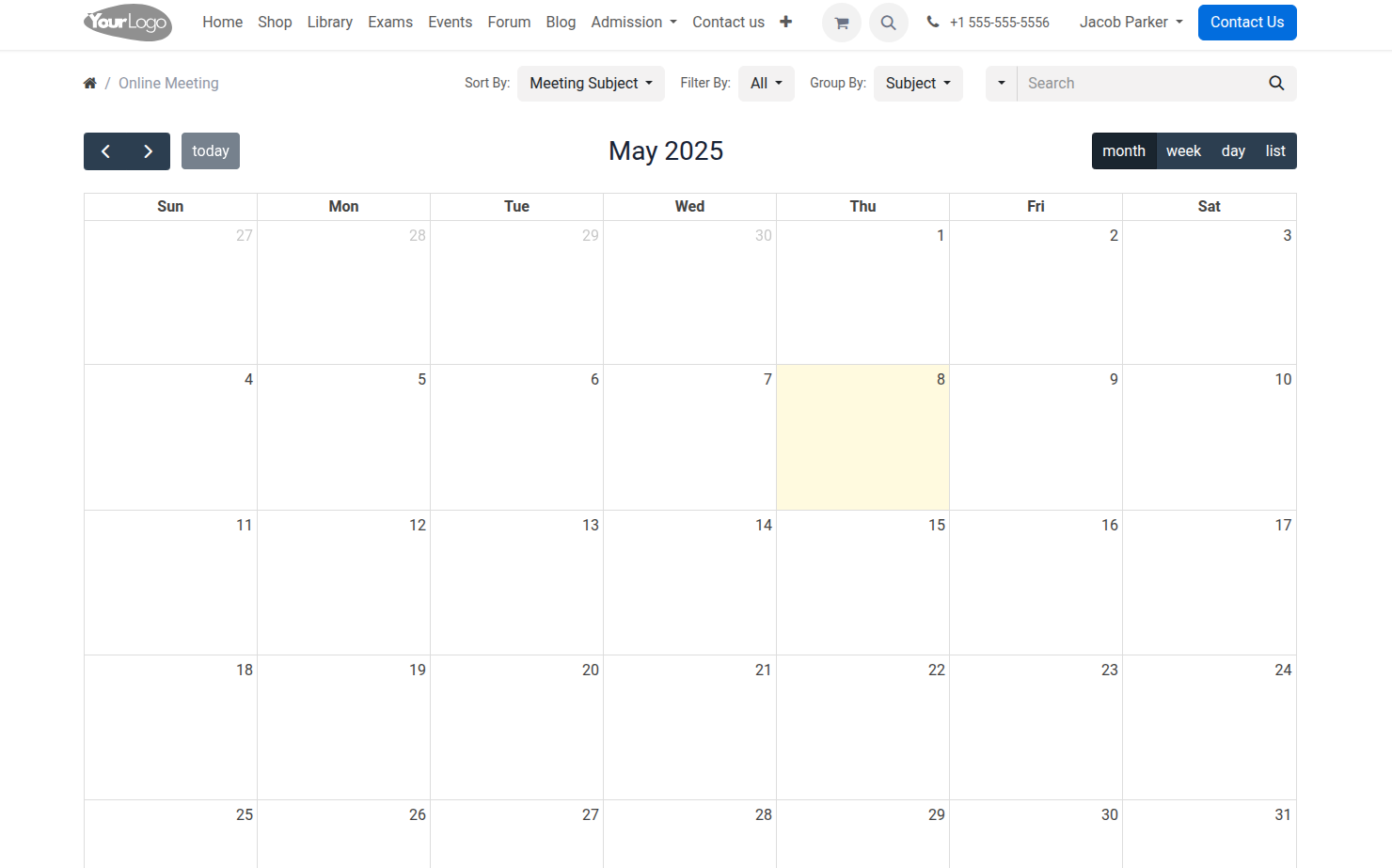Advance to next month with right arrow
This screenshot has height=868, width=1392.
149,151
